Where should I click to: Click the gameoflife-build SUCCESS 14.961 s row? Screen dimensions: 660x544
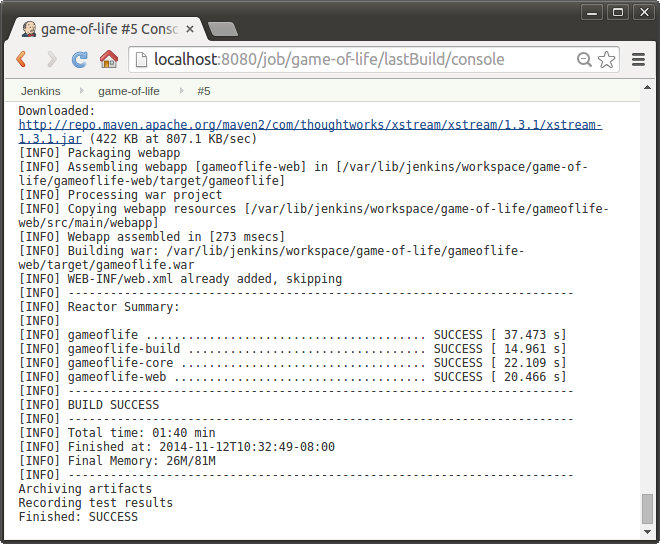pos(293,349)
